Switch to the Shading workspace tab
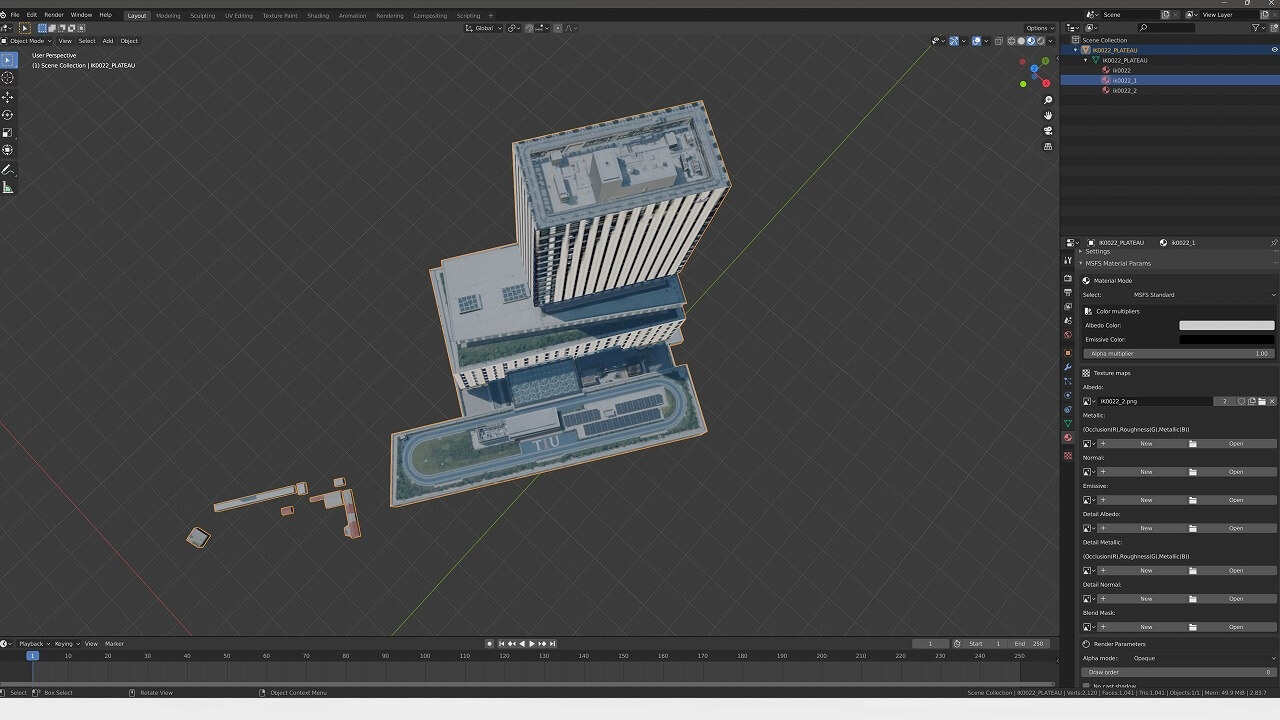Viewport: 1280px width, 720px height. tap(318, 15)
